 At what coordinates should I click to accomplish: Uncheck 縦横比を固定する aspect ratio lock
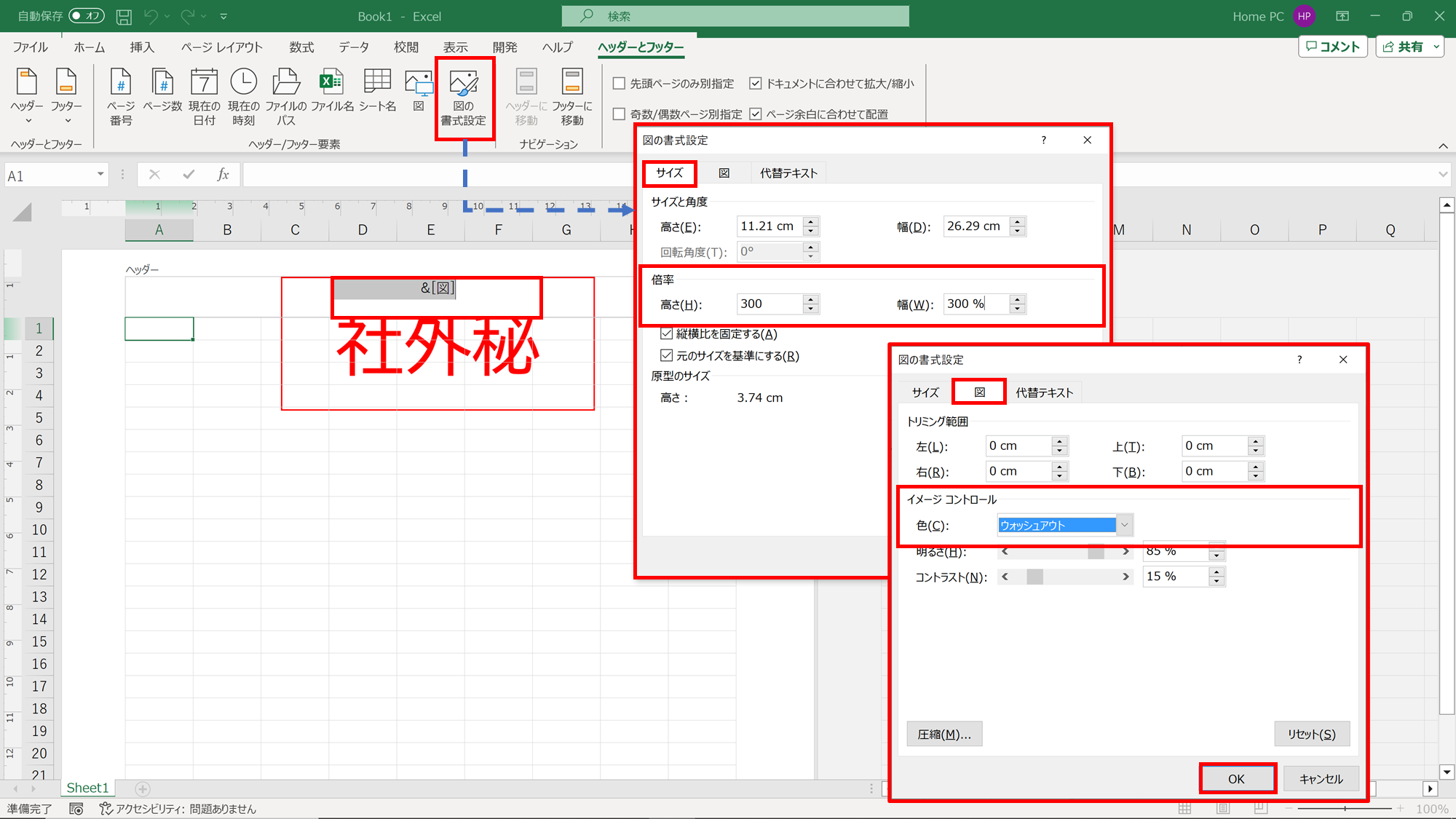coord(668,333)
